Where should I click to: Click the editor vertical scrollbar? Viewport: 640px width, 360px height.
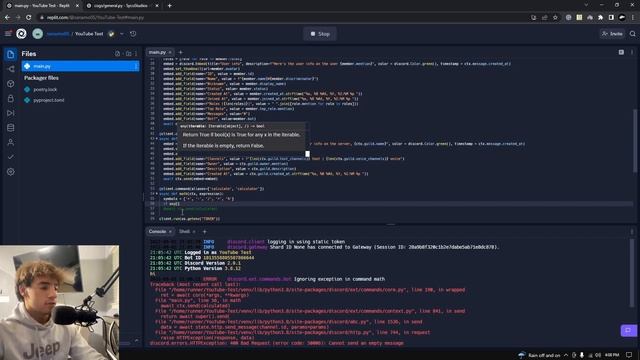(x=635, y=141)
